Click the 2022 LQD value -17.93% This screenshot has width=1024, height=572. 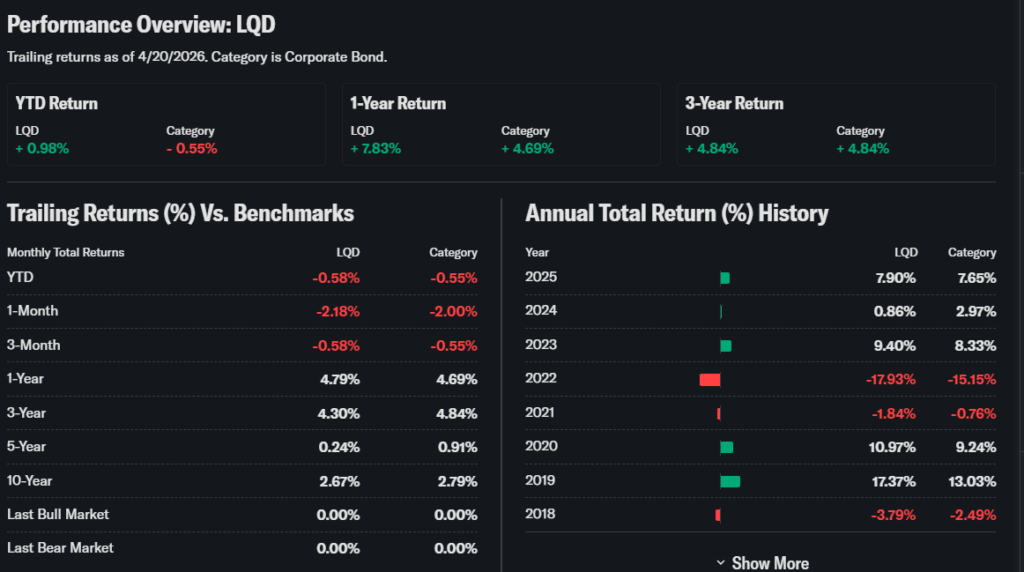[891, 379]
